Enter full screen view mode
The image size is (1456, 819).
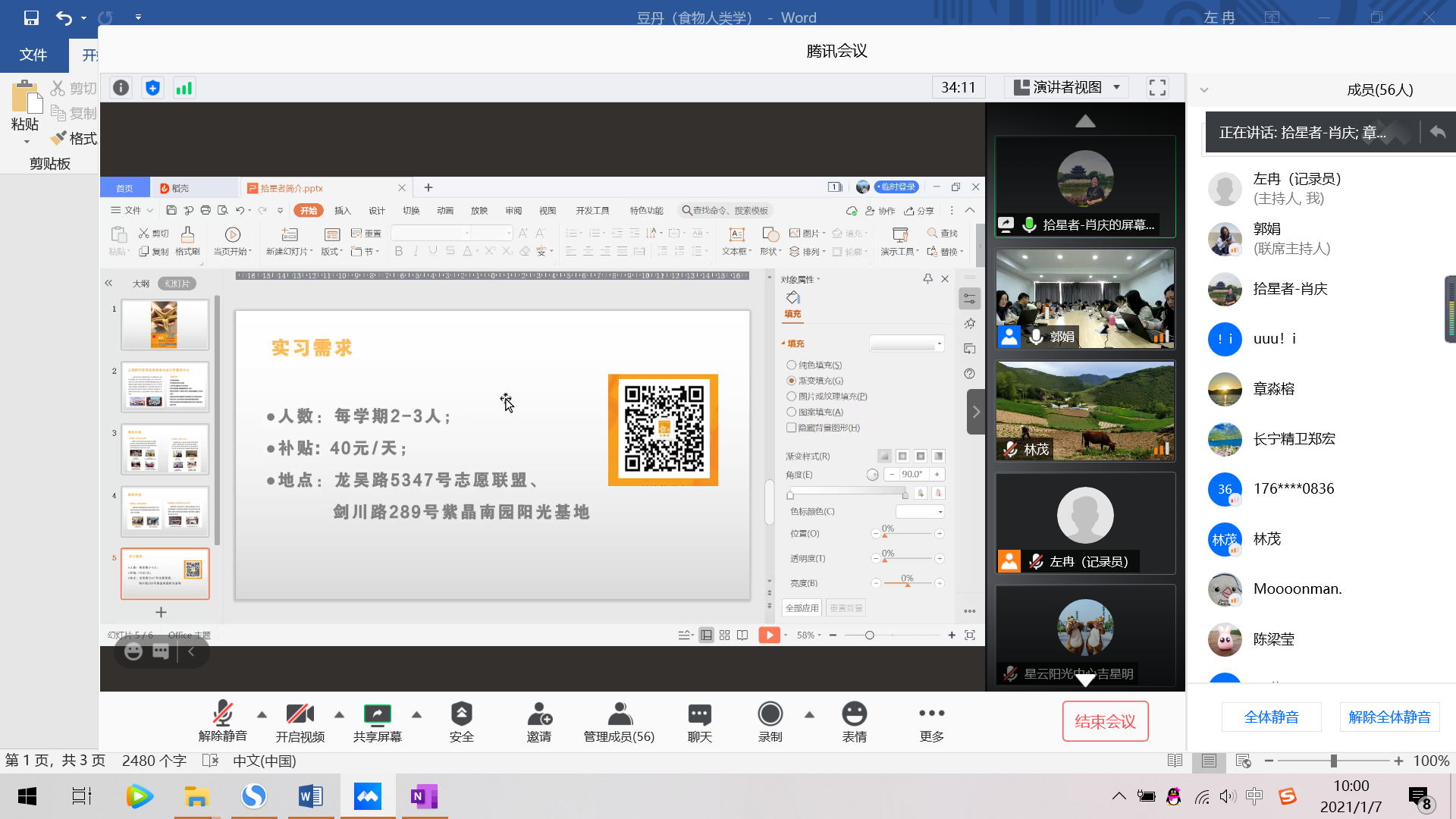coord(1157,88)
